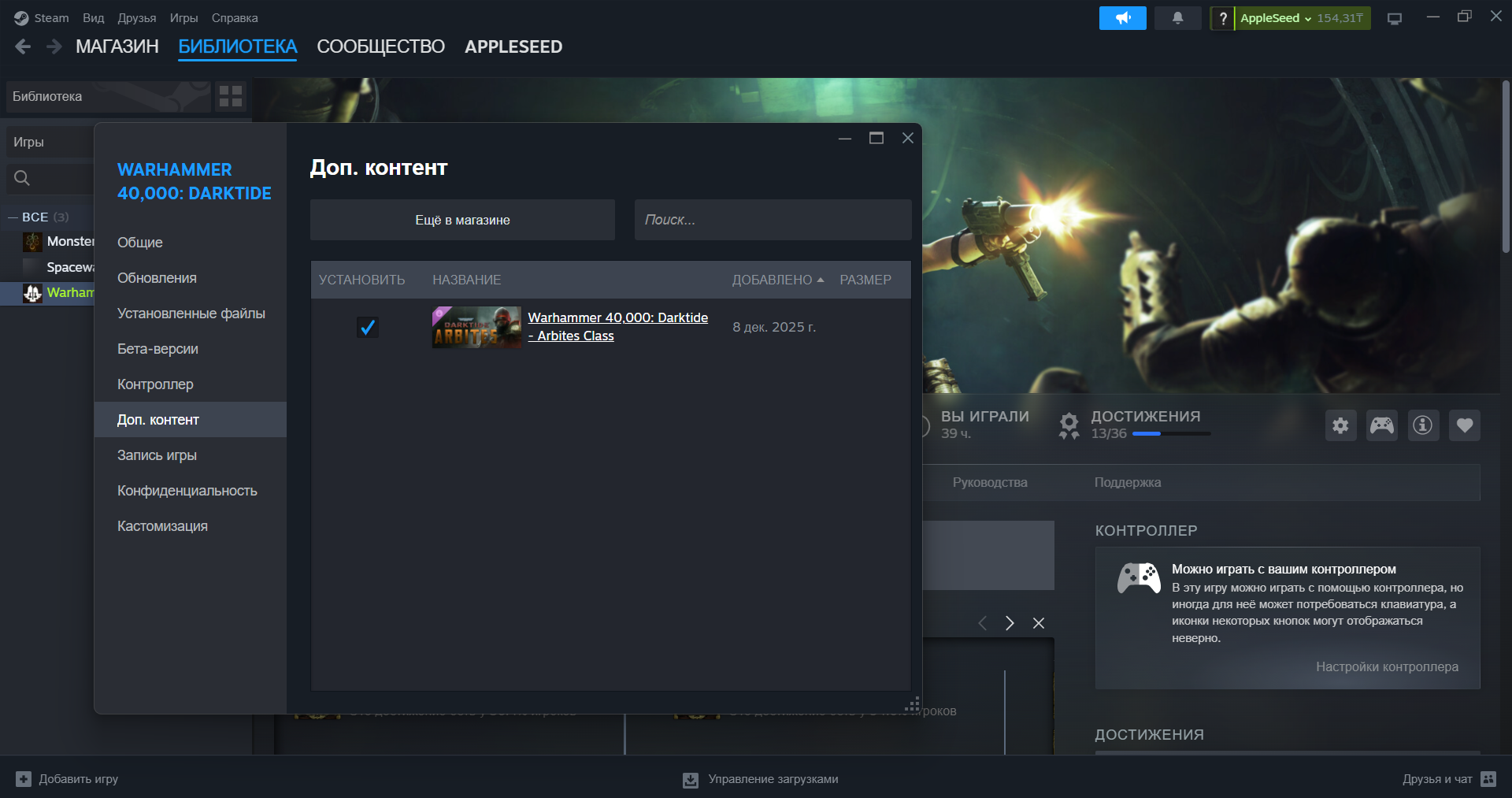The image size is (1512, 798).
Task: Open the announcements megaphone button
Action: [x=1122, y=17]
